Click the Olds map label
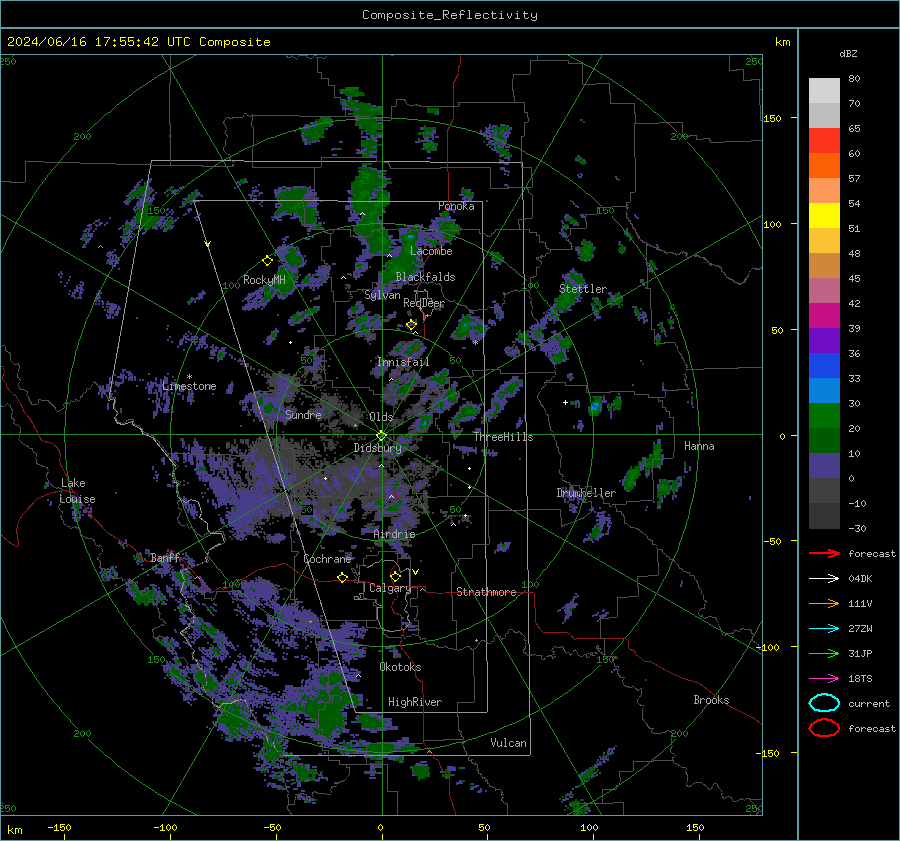 (381, 417)
